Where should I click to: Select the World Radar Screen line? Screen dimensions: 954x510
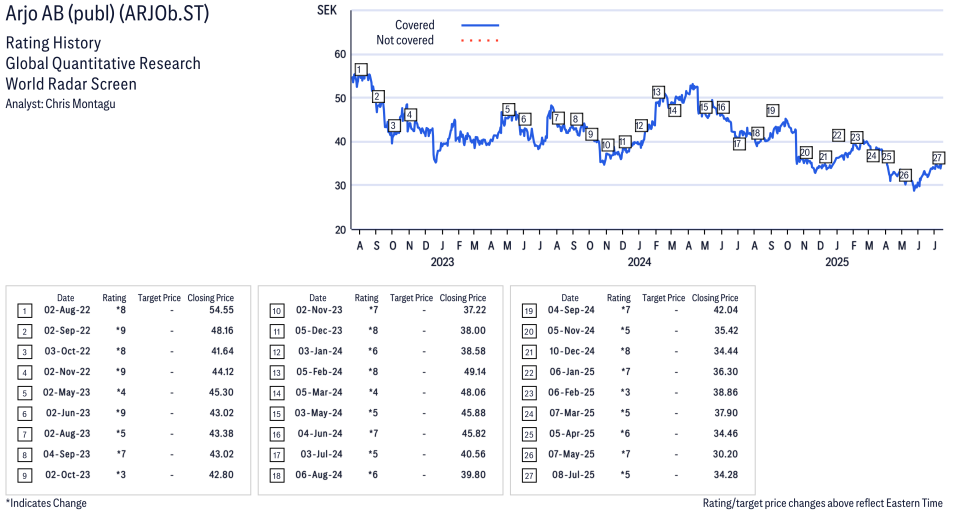(71, 83)
